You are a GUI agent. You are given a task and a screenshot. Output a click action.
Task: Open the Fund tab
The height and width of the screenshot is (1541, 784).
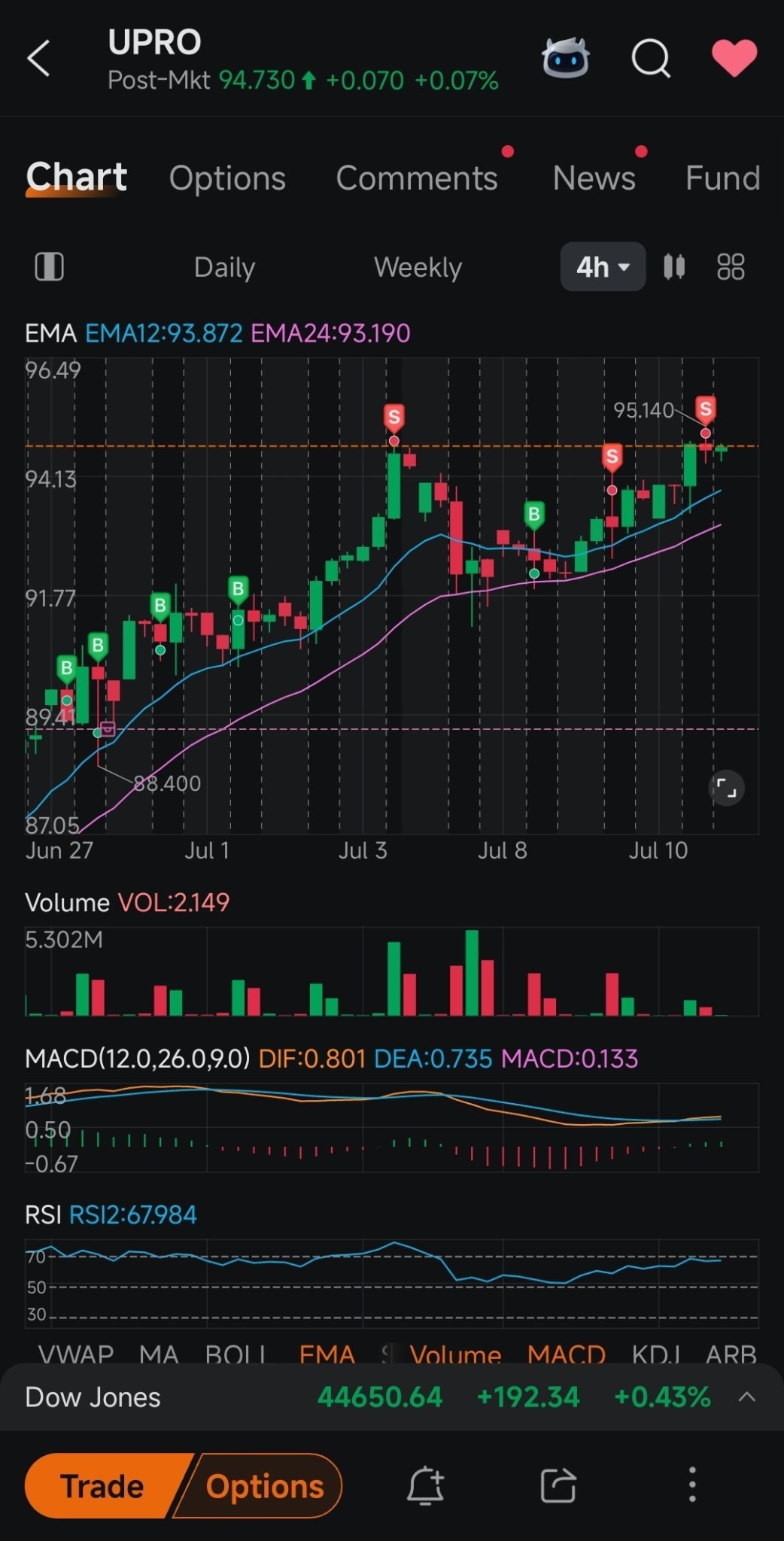(722, 178)
